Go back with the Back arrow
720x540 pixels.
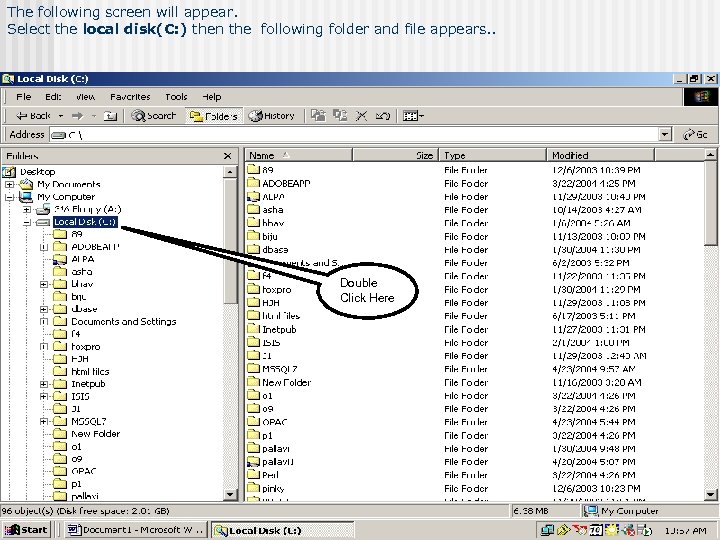click(33, 116)
